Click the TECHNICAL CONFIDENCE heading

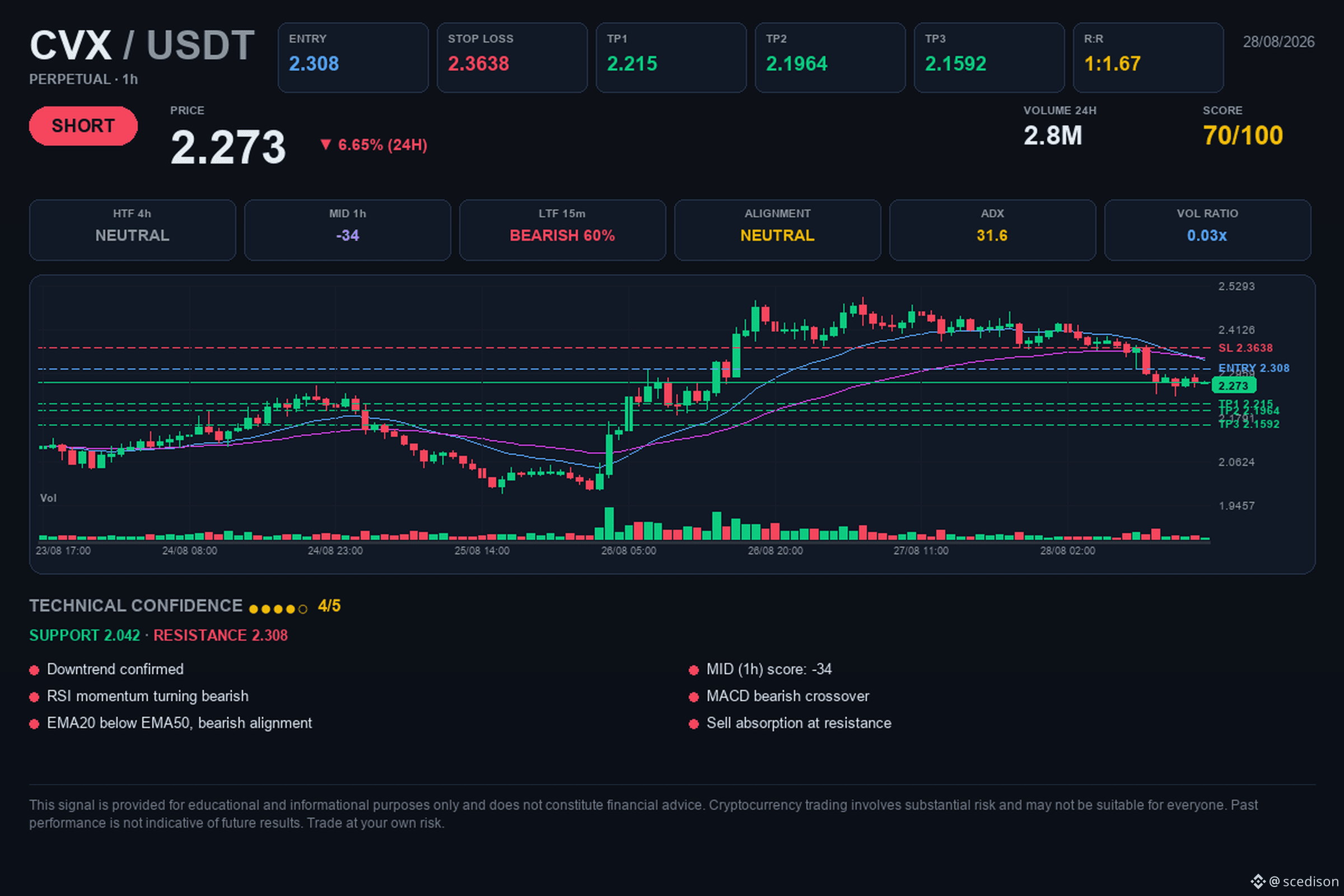(136, 606)
